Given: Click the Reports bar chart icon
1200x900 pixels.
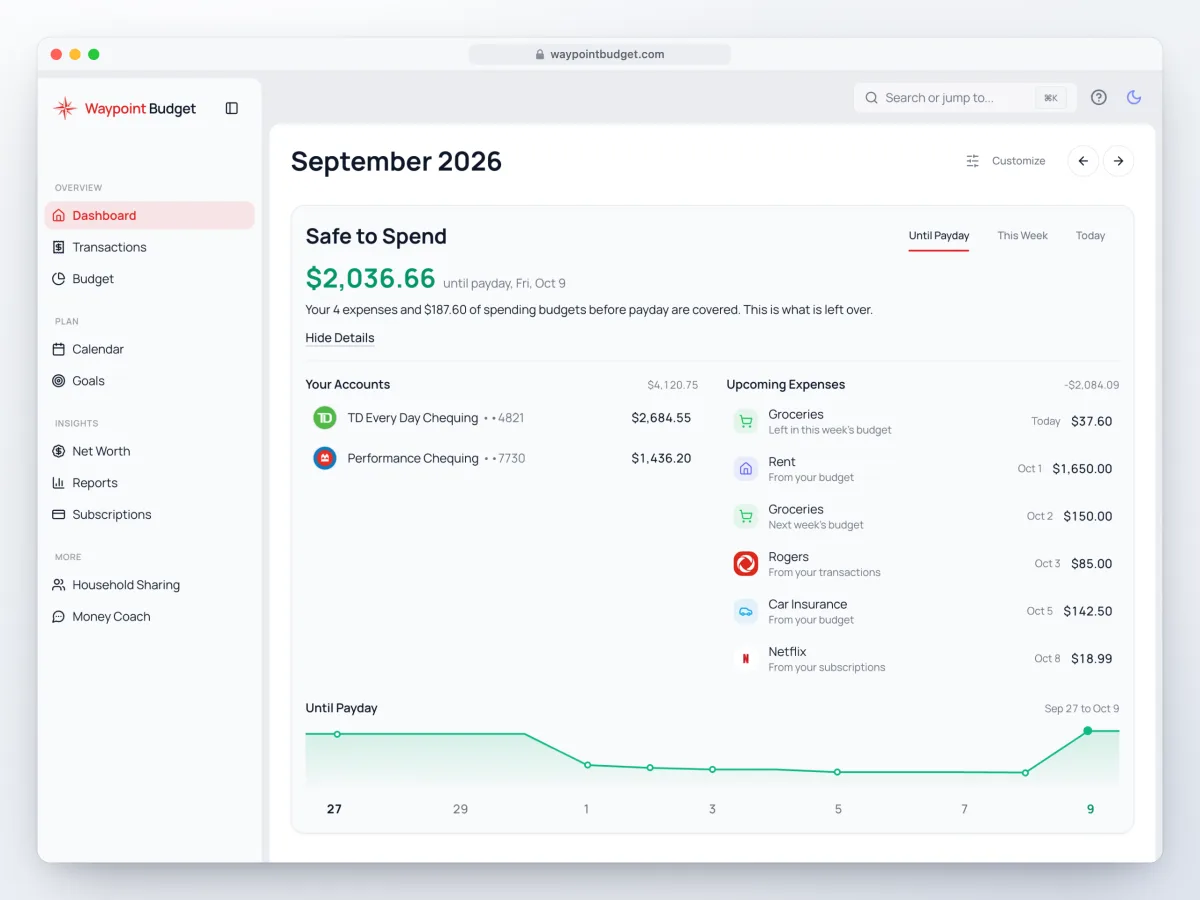Looking at the screenshot, I should [58, 483].
